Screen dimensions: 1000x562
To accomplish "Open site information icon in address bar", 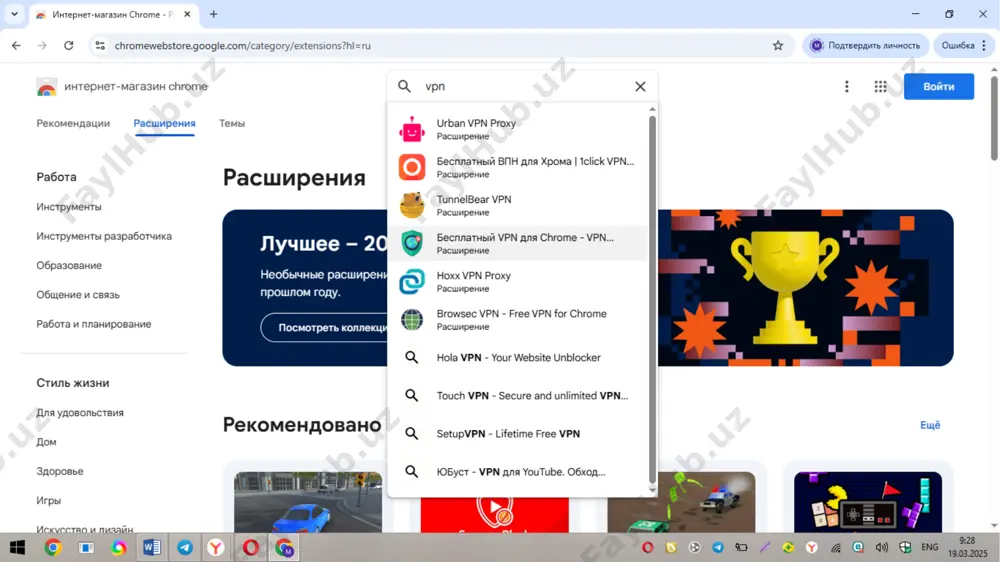I will pos(100,45).
